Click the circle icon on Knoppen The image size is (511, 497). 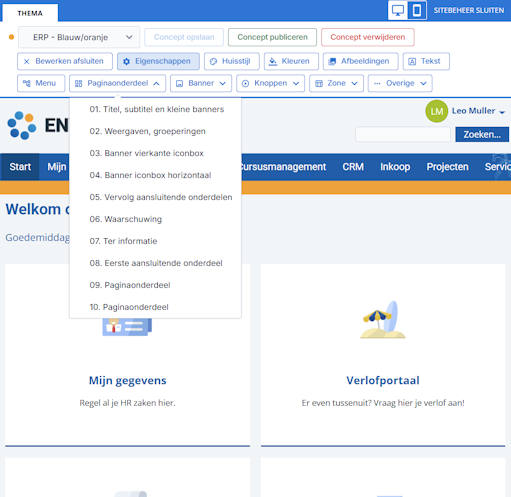(x=245, y=83)
